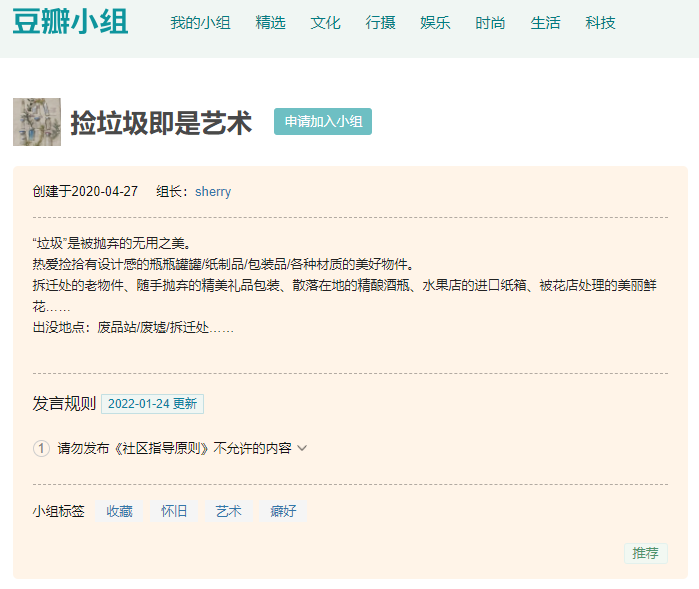Click the 小组标签 label
699x589 pixels.
58,511
